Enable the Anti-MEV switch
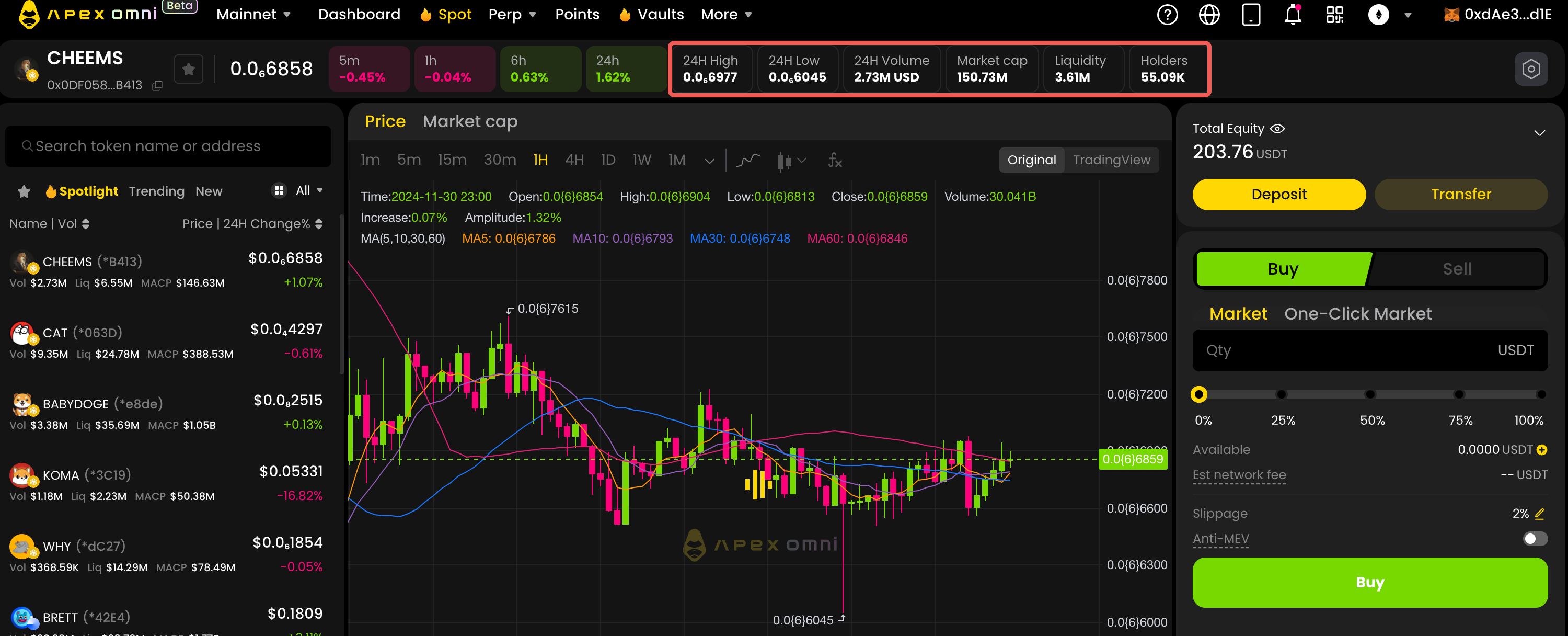 [1535, 539]
